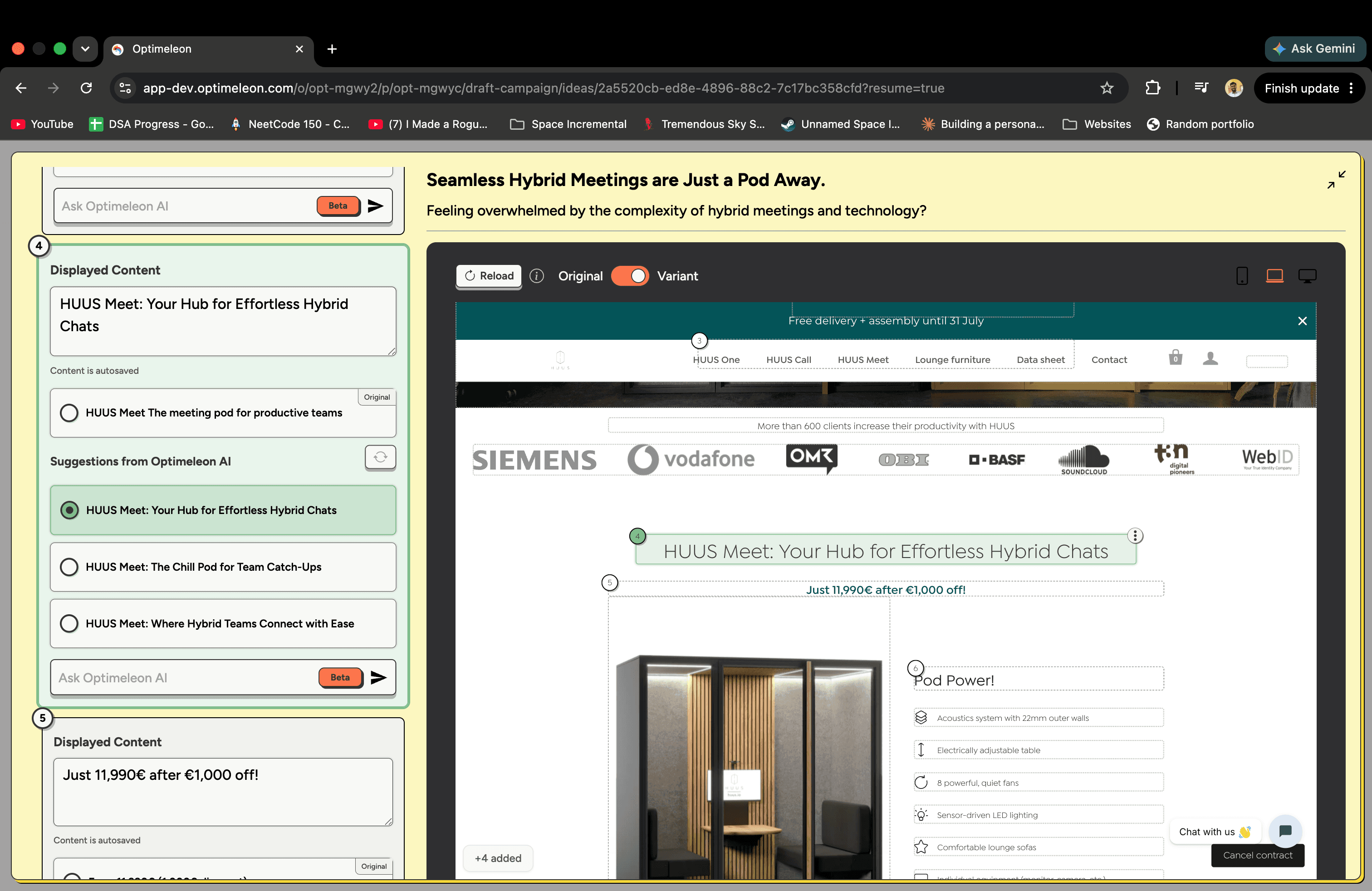The height and width of the screenshot is (891, 1372).
Task: Collapse the expanded preview panel
Action: pos(1336,180)
